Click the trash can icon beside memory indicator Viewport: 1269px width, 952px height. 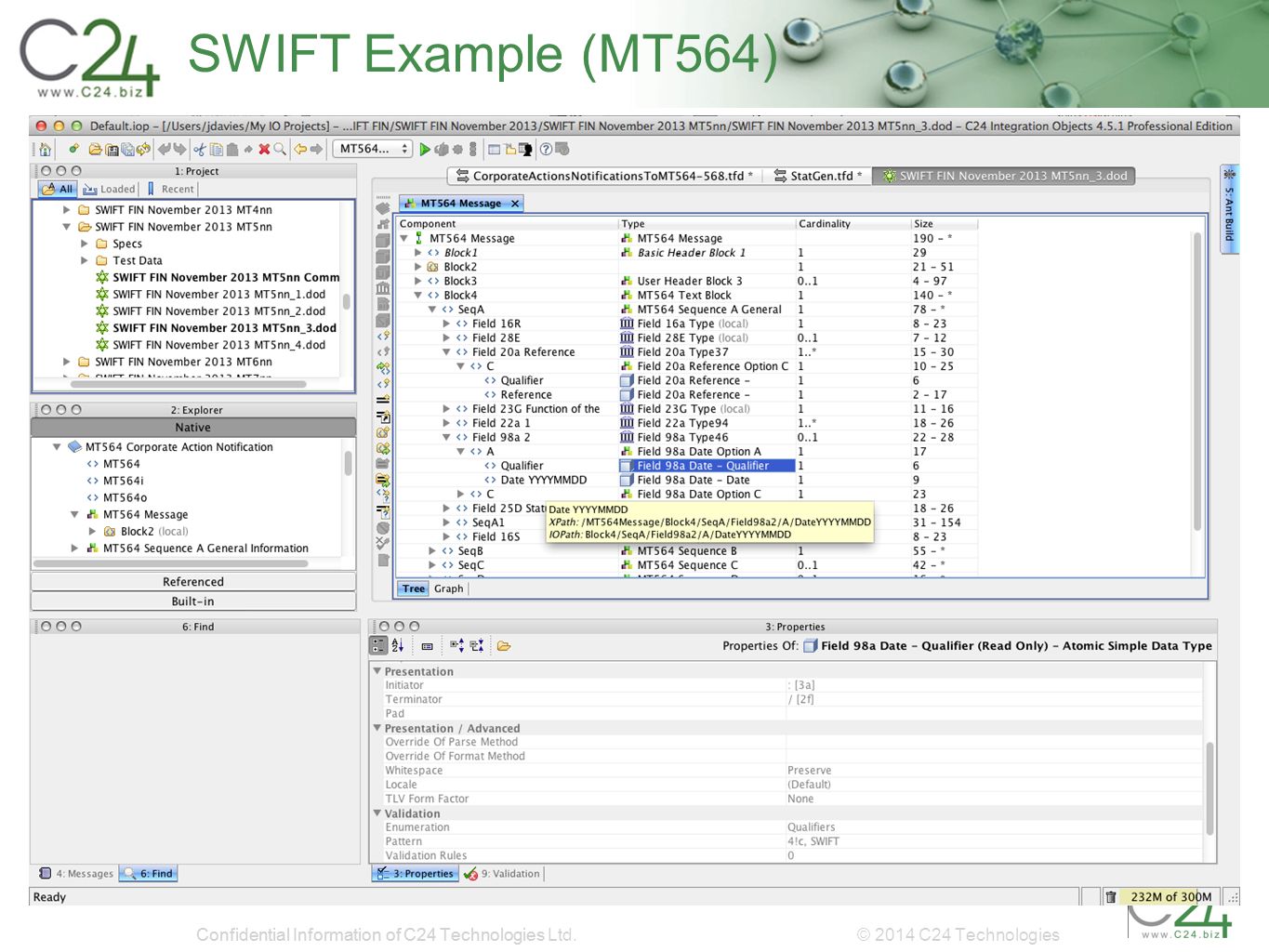(x=1110, y=897)
